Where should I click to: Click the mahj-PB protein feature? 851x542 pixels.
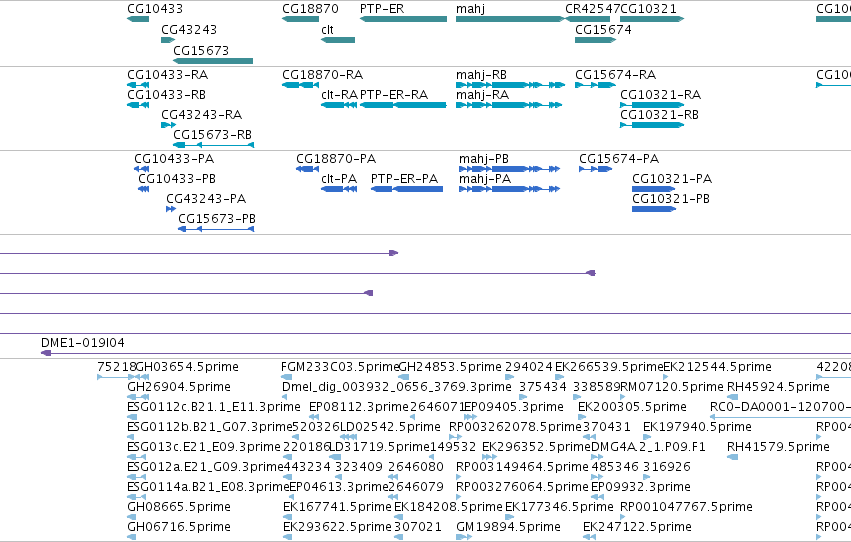click(509, 169)
